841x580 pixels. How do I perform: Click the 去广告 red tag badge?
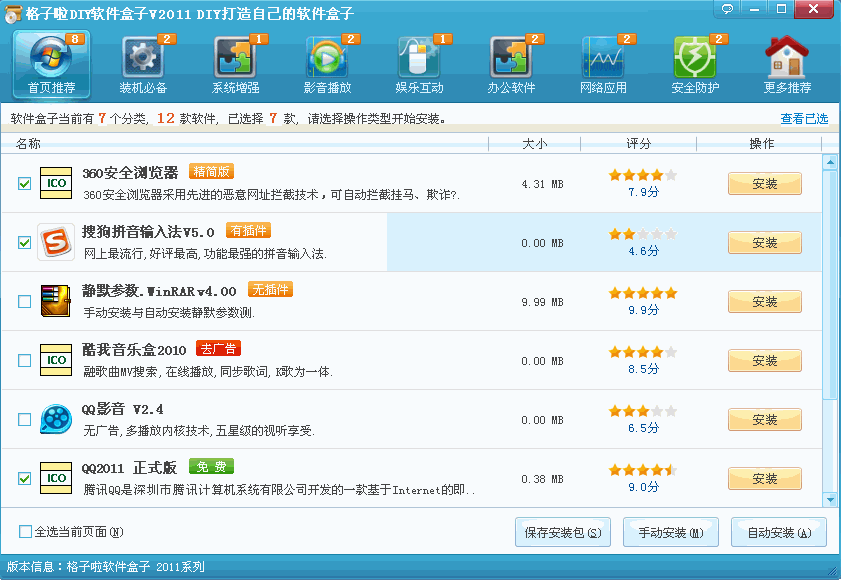coord(218,348)
